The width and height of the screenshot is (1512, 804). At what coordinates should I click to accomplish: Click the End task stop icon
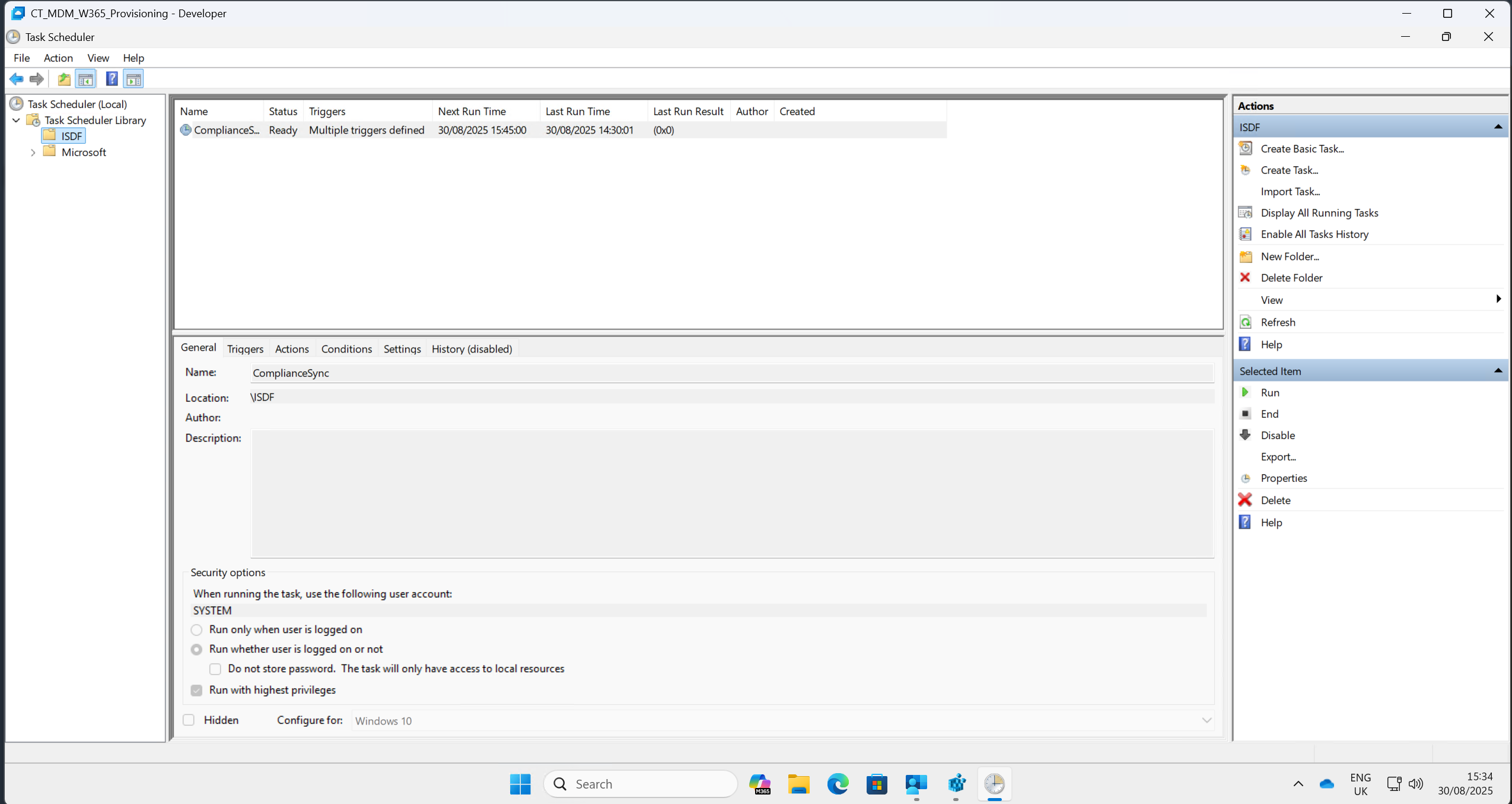tap(1246, 414)
